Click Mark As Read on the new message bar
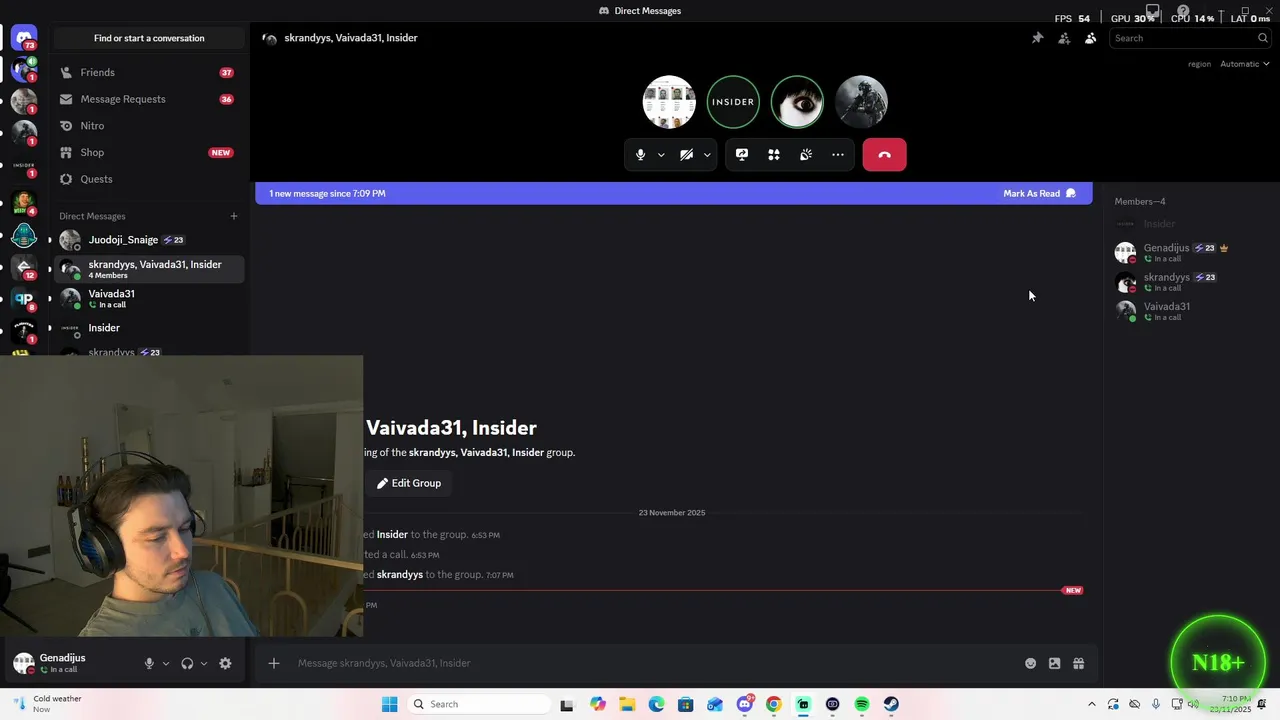Image resolution: width=1280 pixels, height=720 pixels. (1040, 193)
